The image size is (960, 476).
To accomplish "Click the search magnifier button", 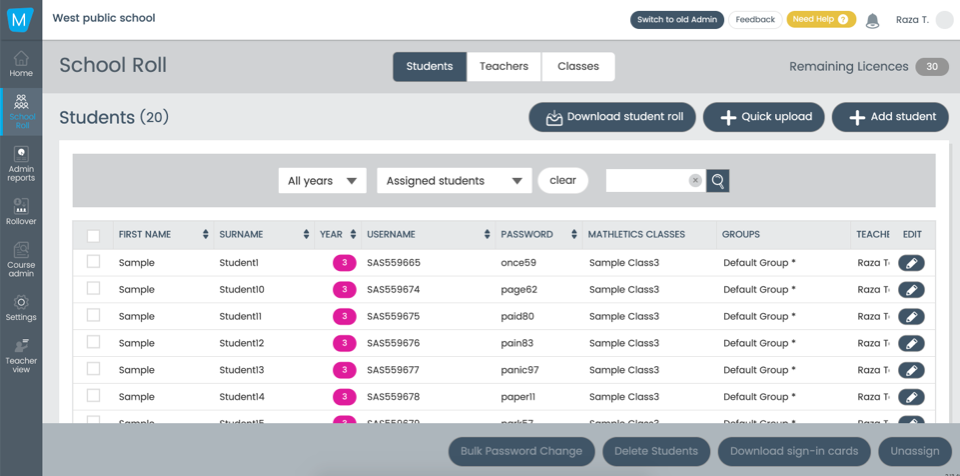I will tap(718, 181).
